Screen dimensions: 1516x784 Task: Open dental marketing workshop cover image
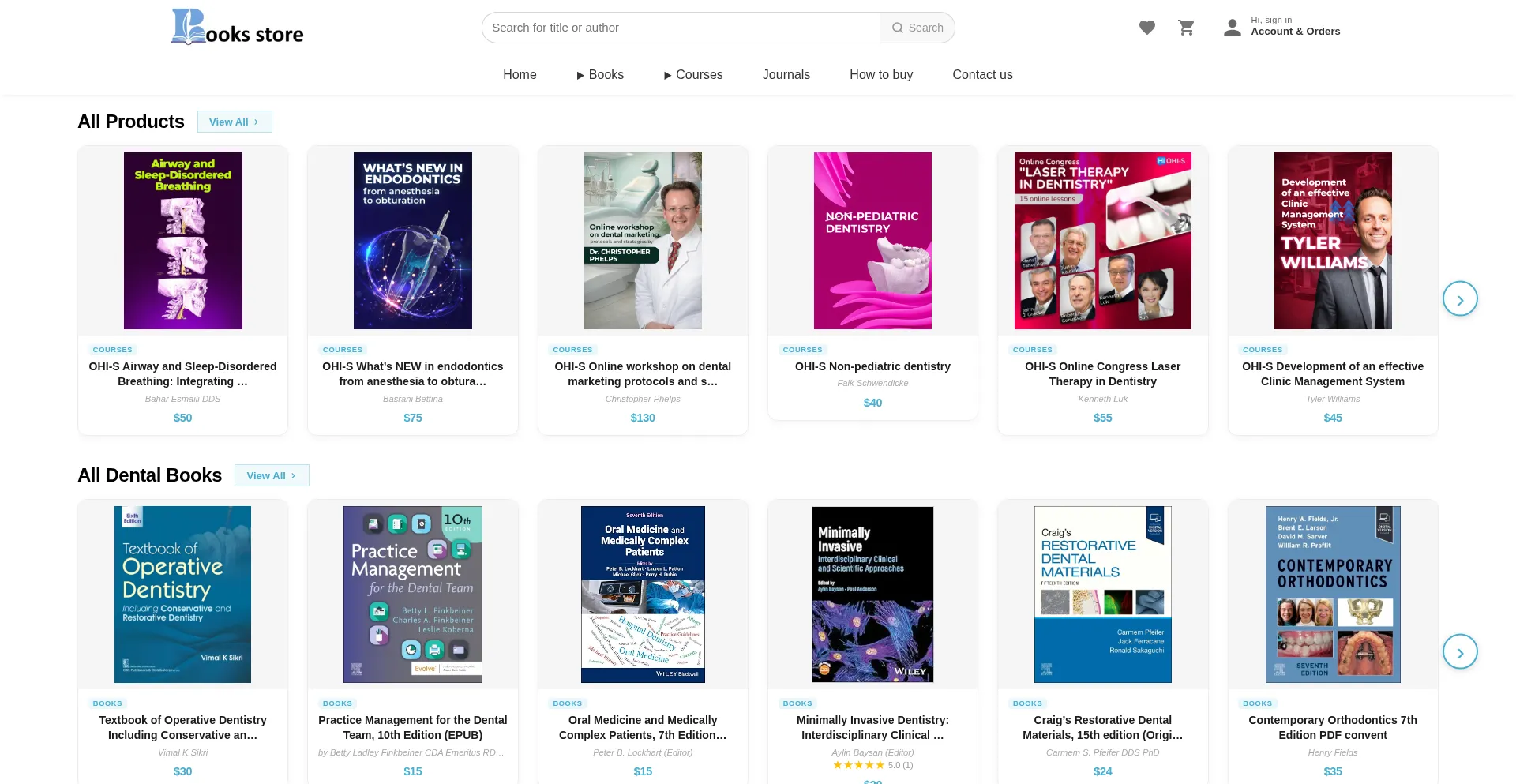643,241
